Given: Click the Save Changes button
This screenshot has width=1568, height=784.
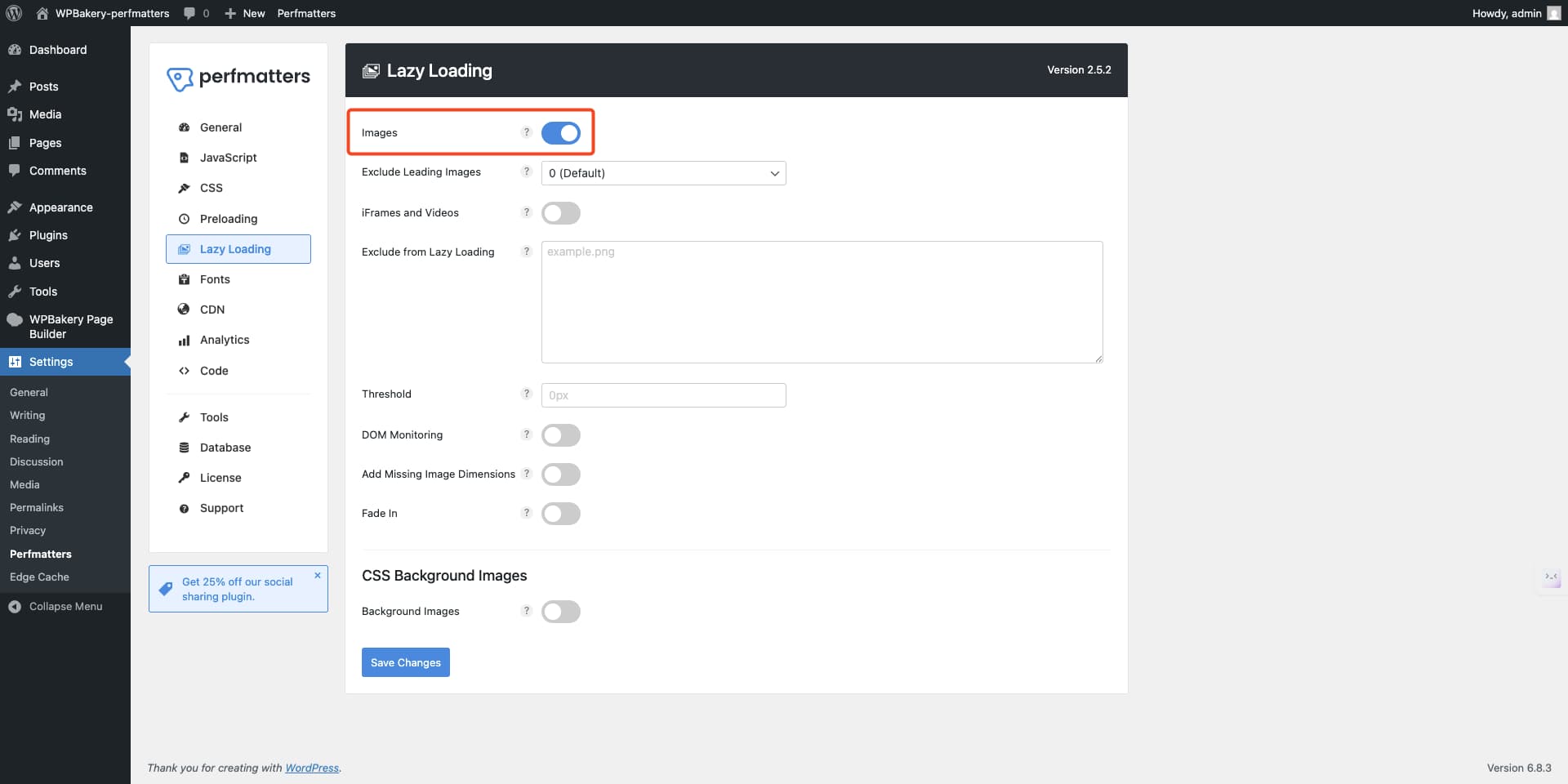Looking at the screenshot, I should (405, 662).
